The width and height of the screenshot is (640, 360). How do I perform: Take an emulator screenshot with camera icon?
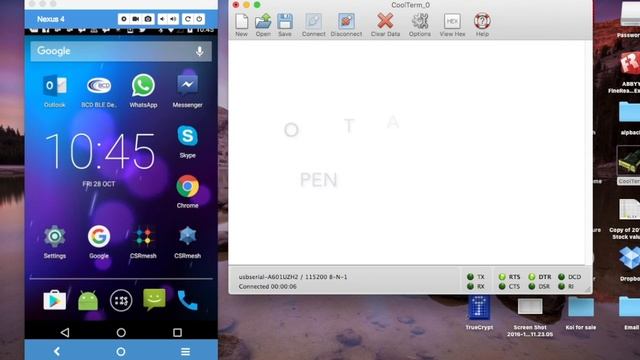[x=148, y=19]
